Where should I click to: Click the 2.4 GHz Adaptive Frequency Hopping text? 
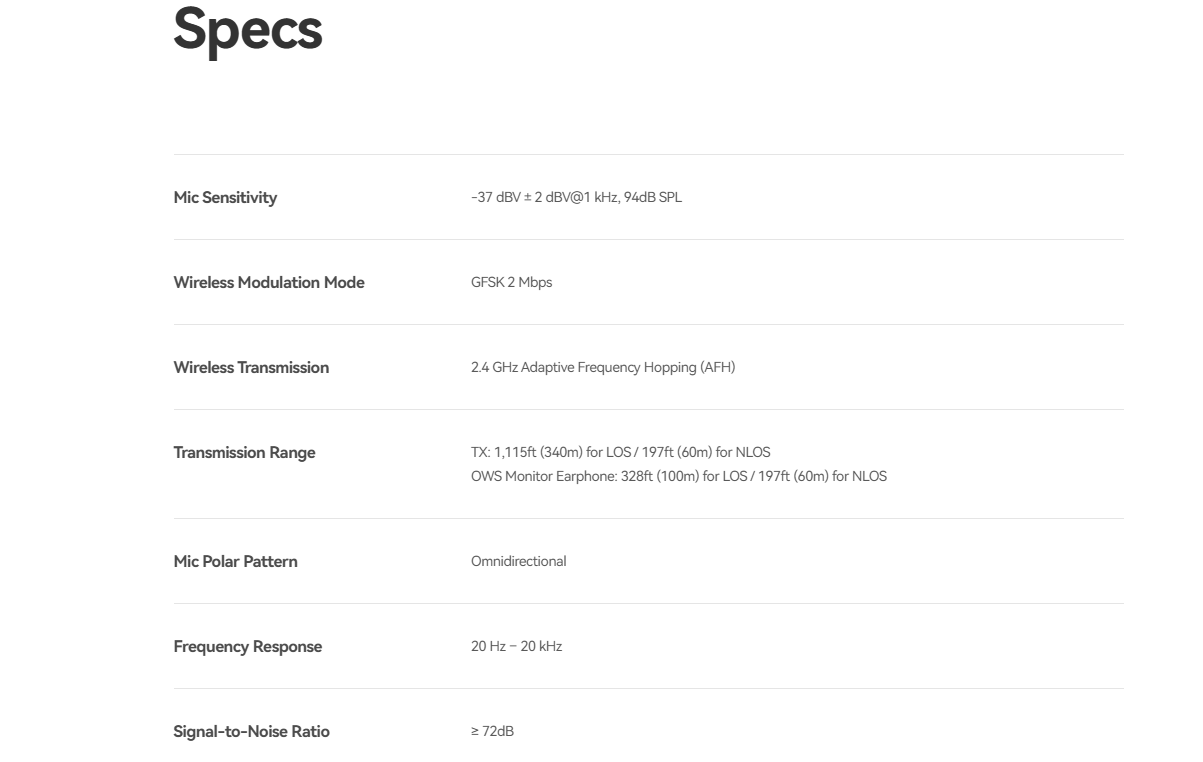(603, 368)
